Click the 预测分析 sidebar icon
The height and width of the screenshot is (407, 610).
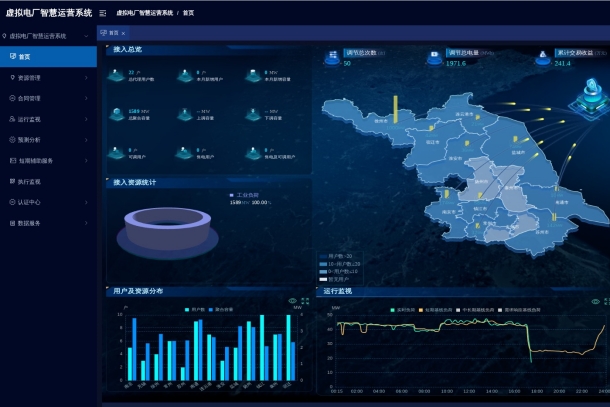point(11,140)
